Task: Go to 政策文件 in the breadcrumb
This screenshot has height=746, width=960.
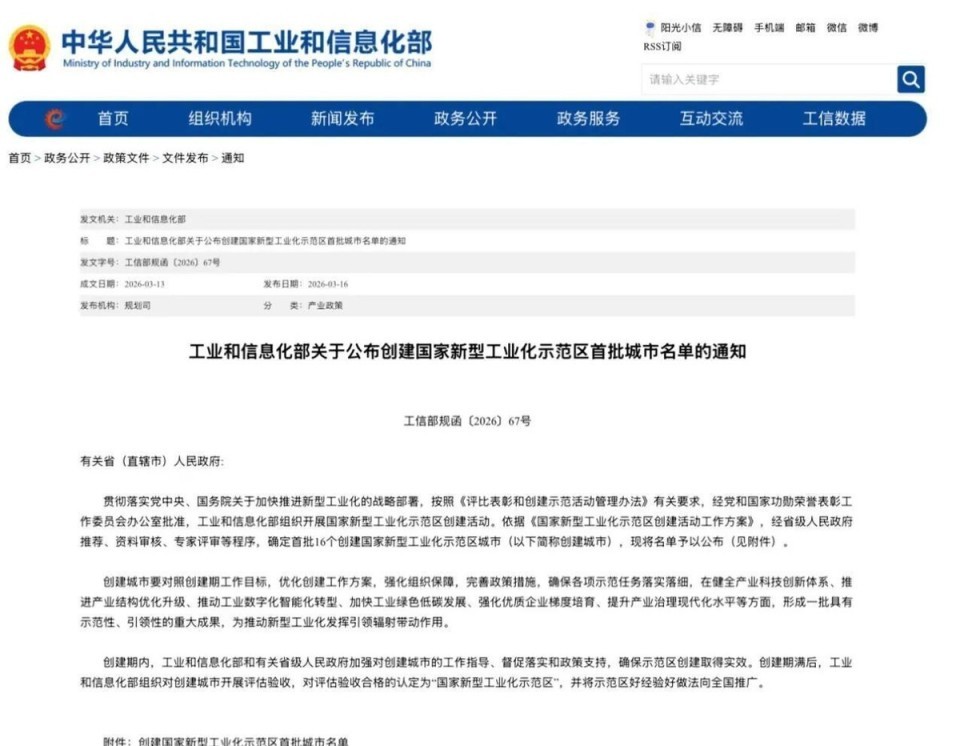Action: (x=126, y=158)
